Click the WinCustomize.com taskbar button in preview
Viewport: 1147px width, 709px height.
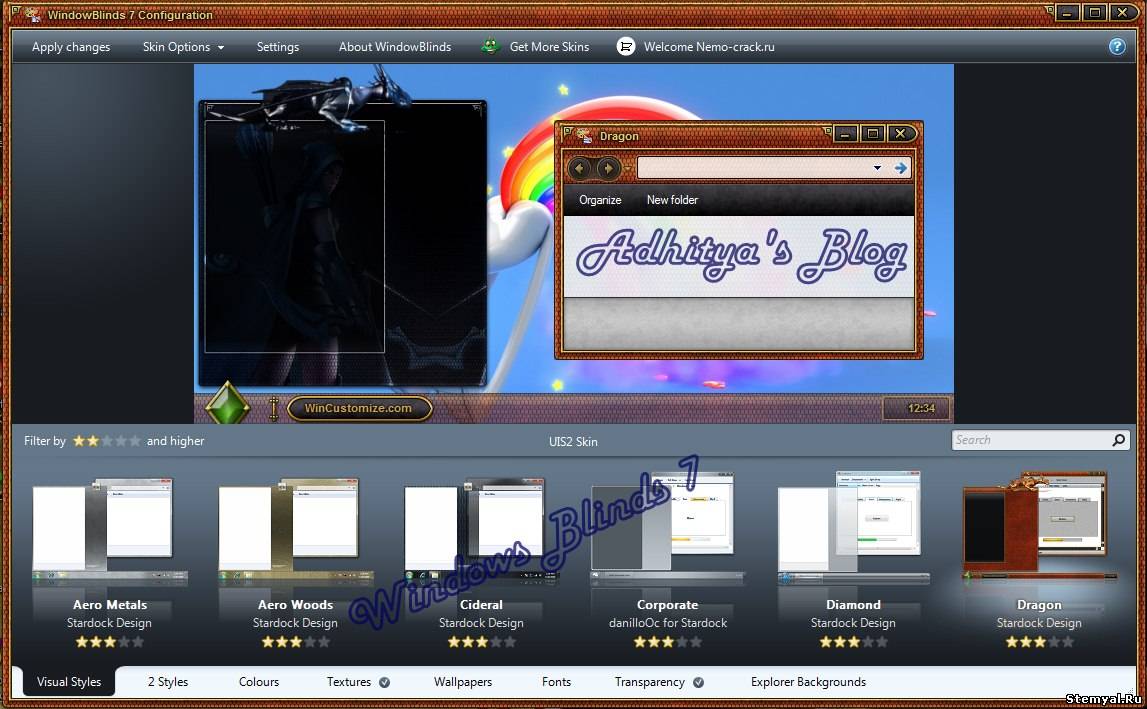(359, 408)
